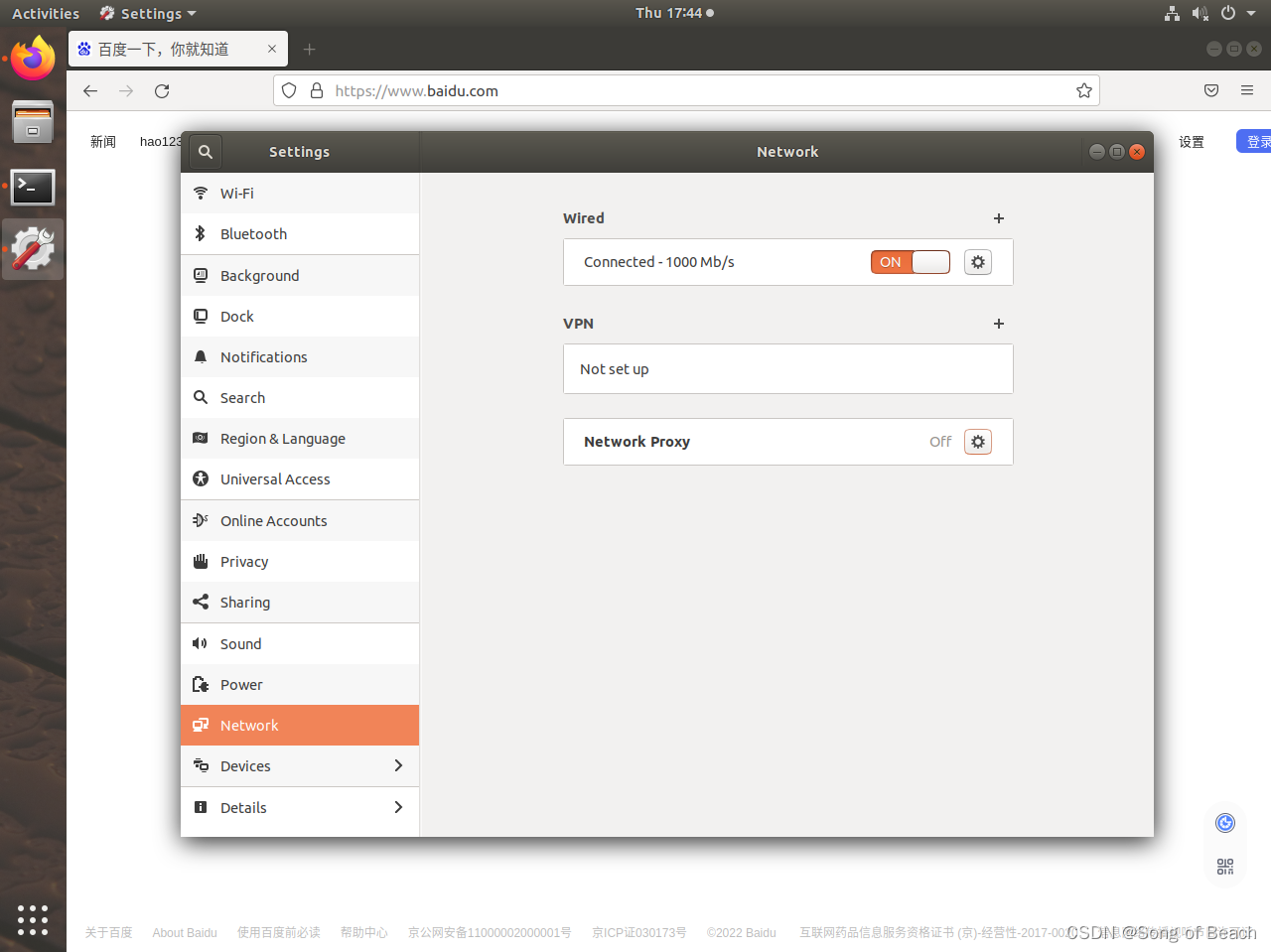Click the Power sidebar icon
1271x952 pixels.
pos(201,684)
